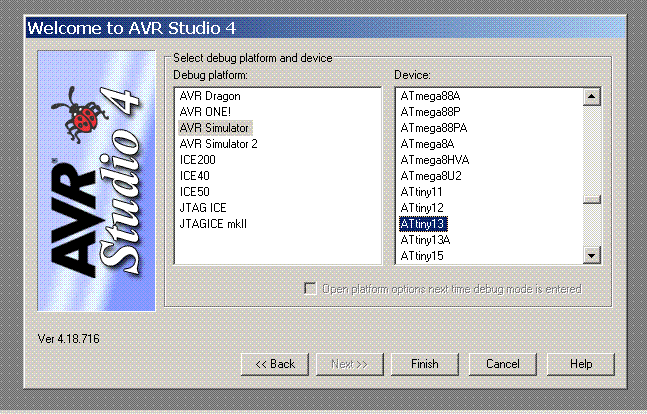Cancel the AVR Studio wizard
This screenshot has width=647, height=414.
pyautogui.click(x=503, y=364)
